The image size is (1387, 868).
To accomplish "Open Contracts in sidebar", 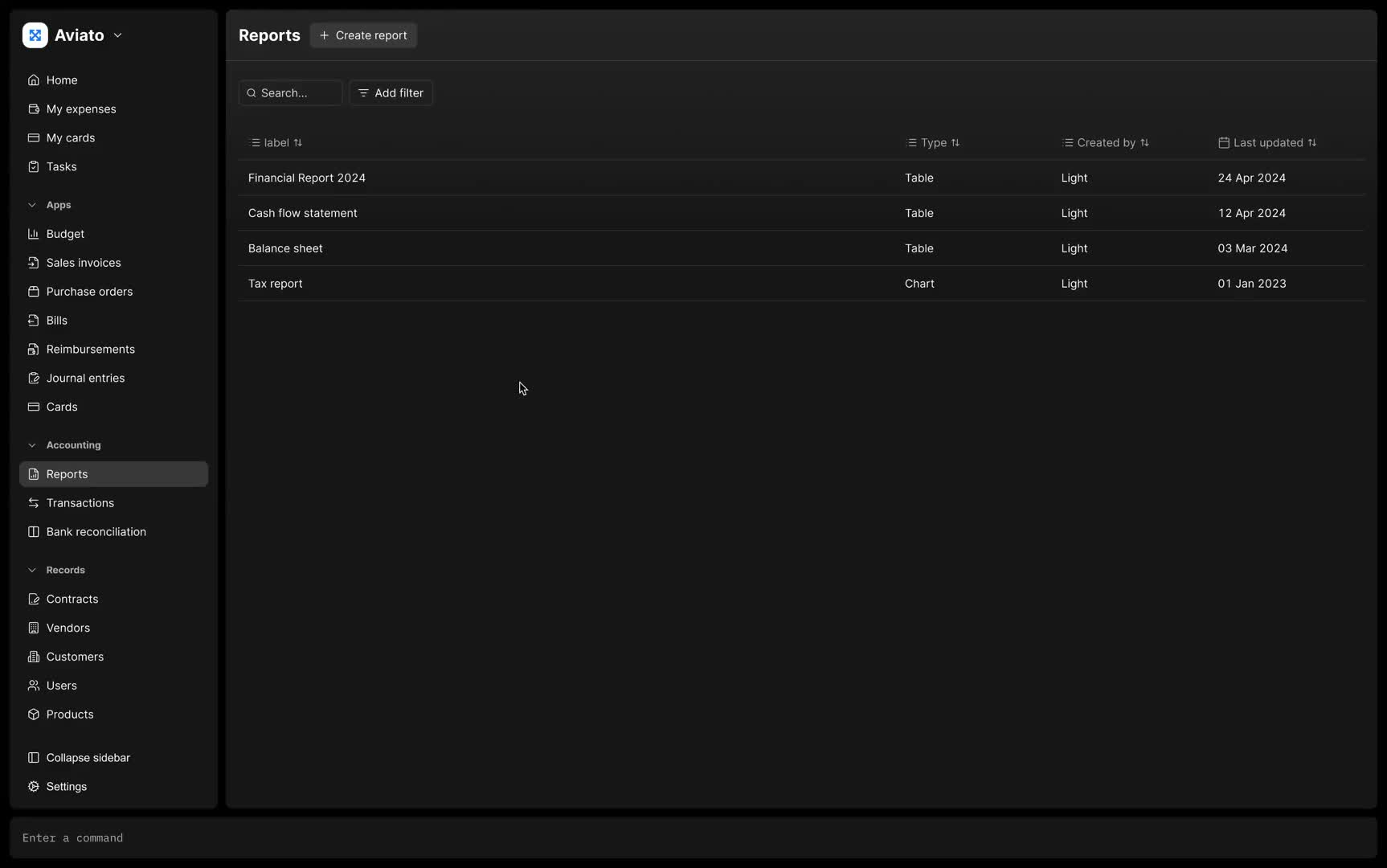I will click(113, 600).
